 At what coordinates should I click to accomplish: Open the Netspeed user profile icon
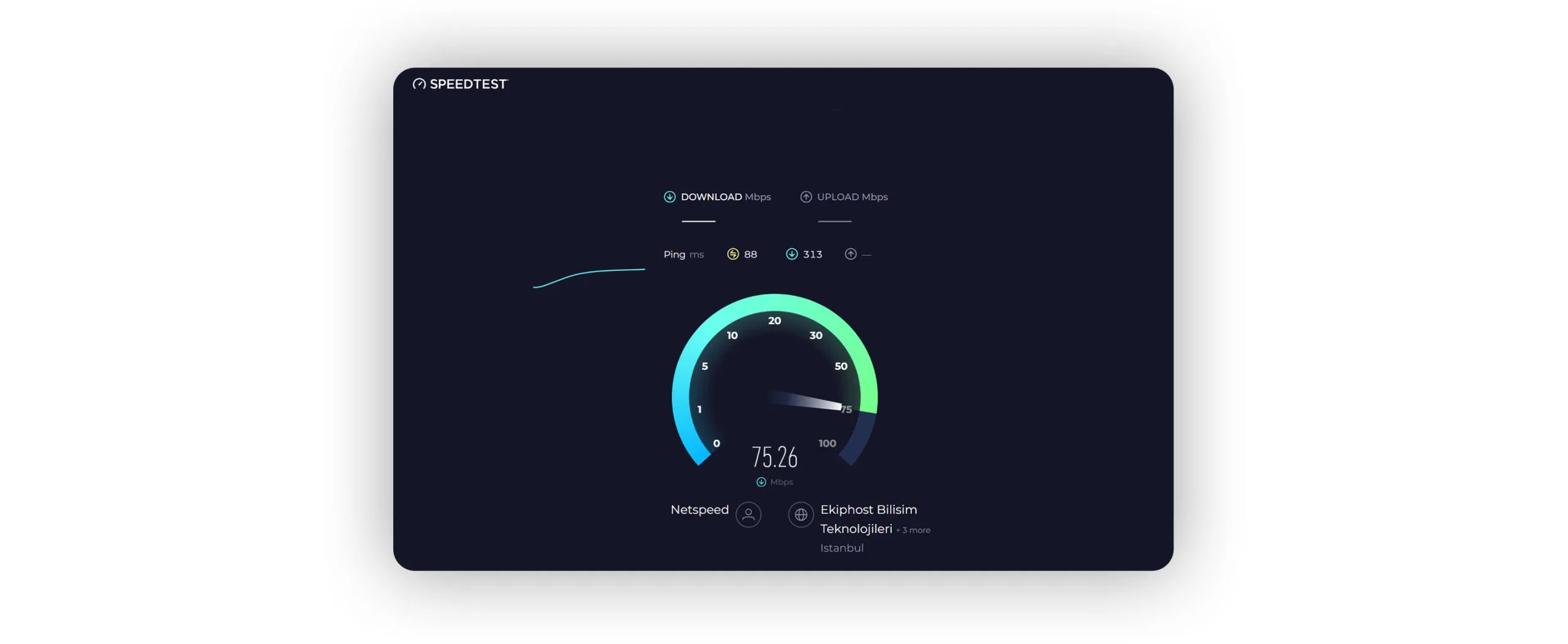coord(748,515)
